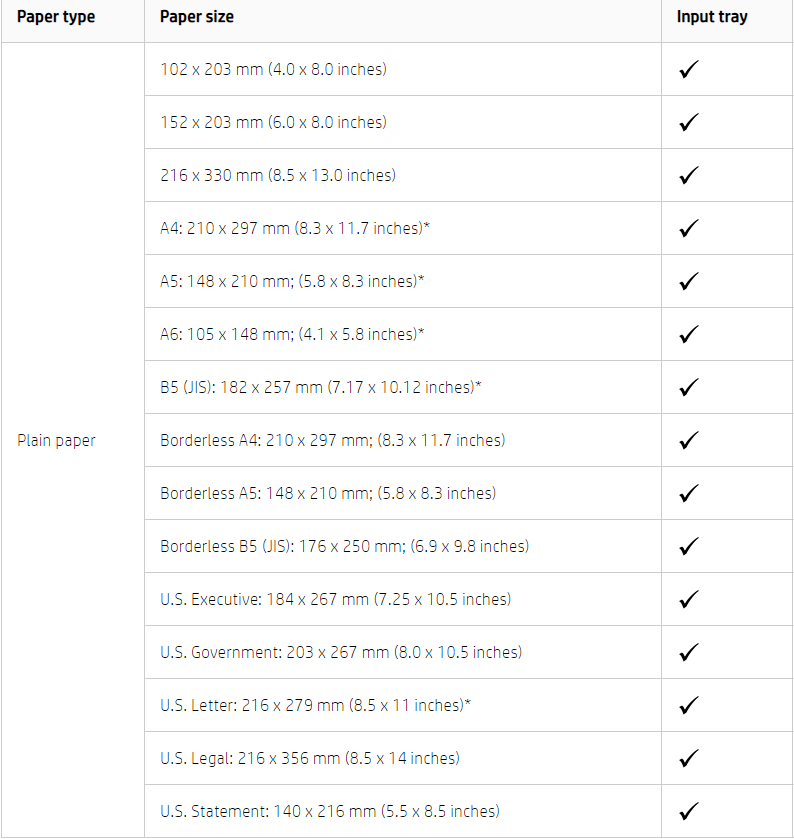Select the U.S. Government size text
Viewport: 794px width, 839px height.
click(x=341, y=652)
